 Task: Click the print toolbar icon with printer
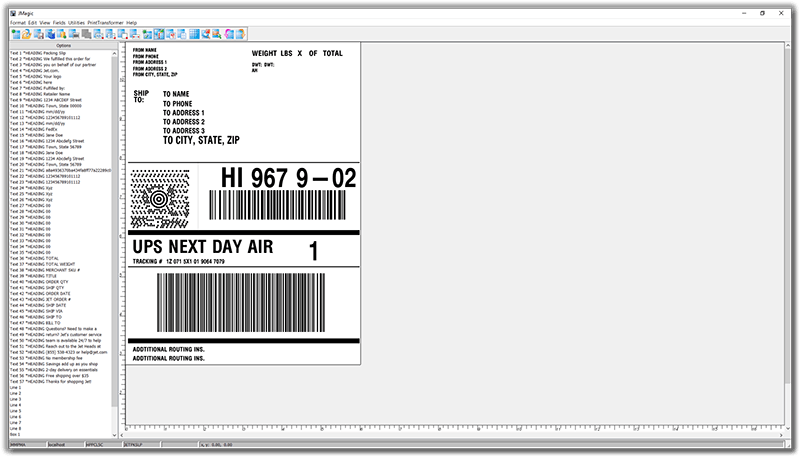point(74,34)
